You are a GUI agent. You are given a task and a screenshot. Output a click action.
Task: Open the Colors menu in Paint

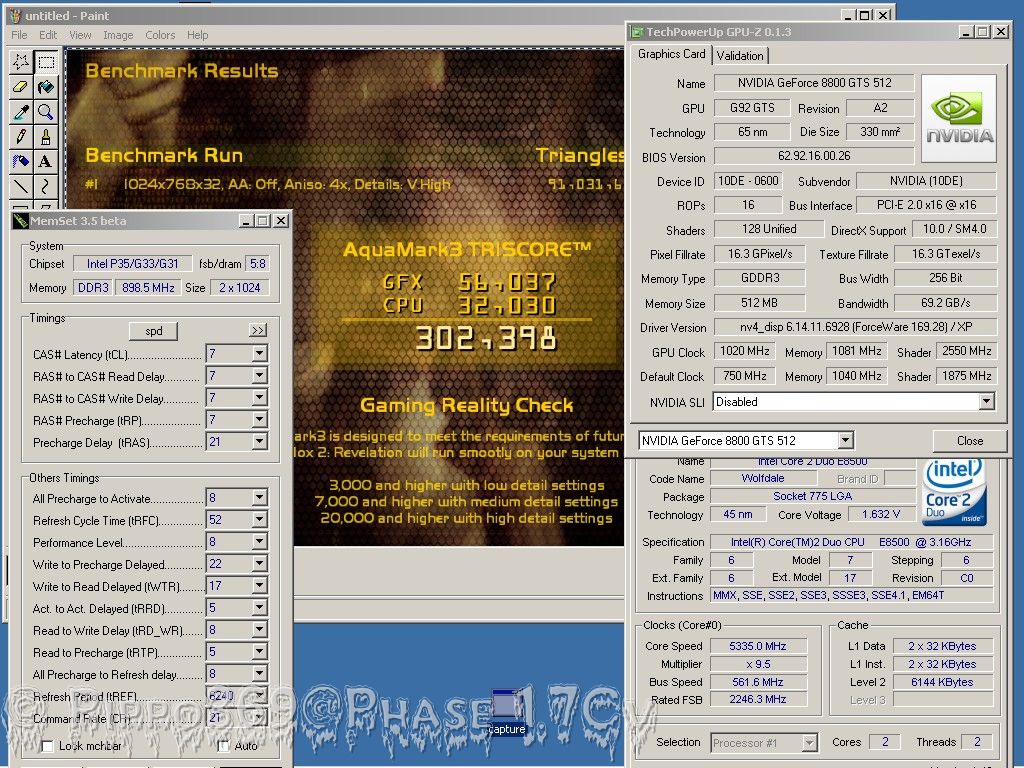click(x=160, y=35)
